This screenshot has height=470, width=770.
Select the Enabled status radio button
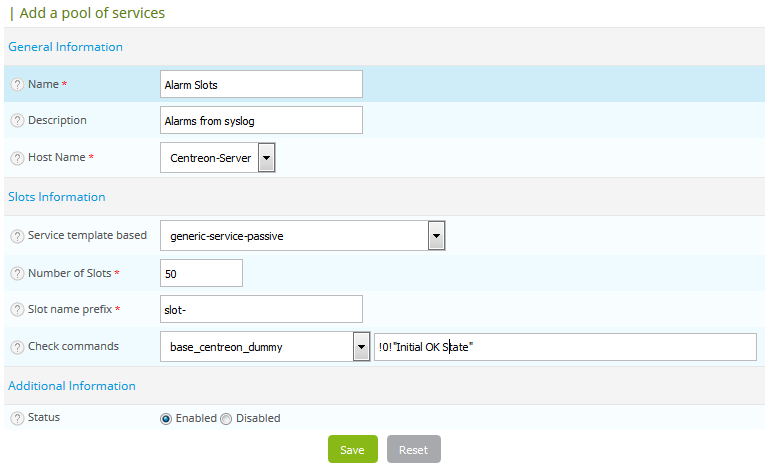tap(166, 419)
